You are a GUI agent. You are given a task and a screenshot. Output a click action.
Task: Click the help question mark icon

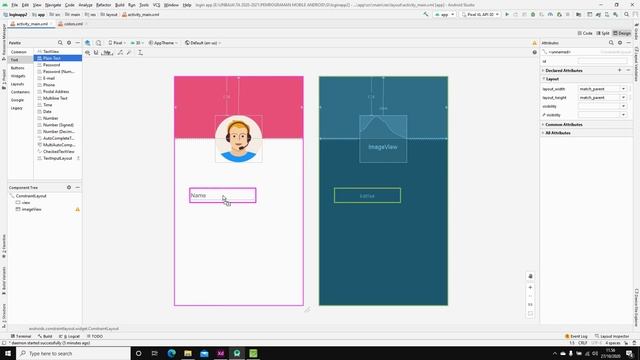[534, 52]
